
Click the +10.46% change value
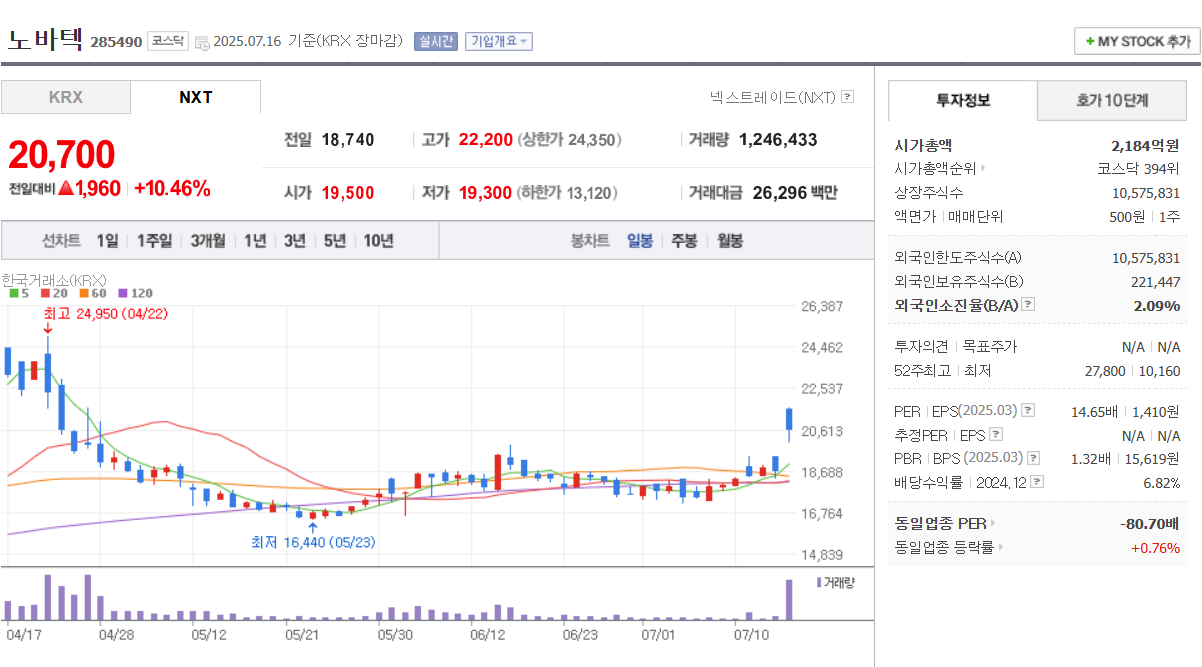tap(171, 188)
